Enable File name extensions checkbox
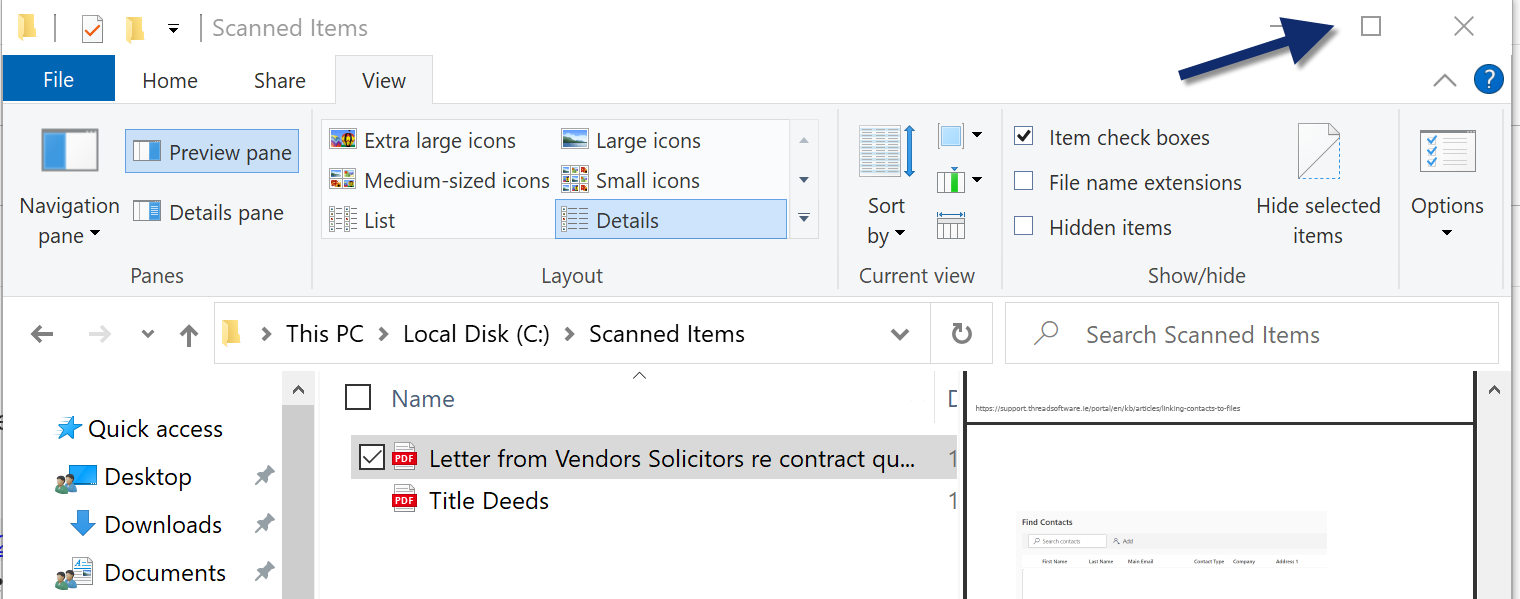Image resolution: width=1520 pixels, height=599 pixels. pos(1024,182)
